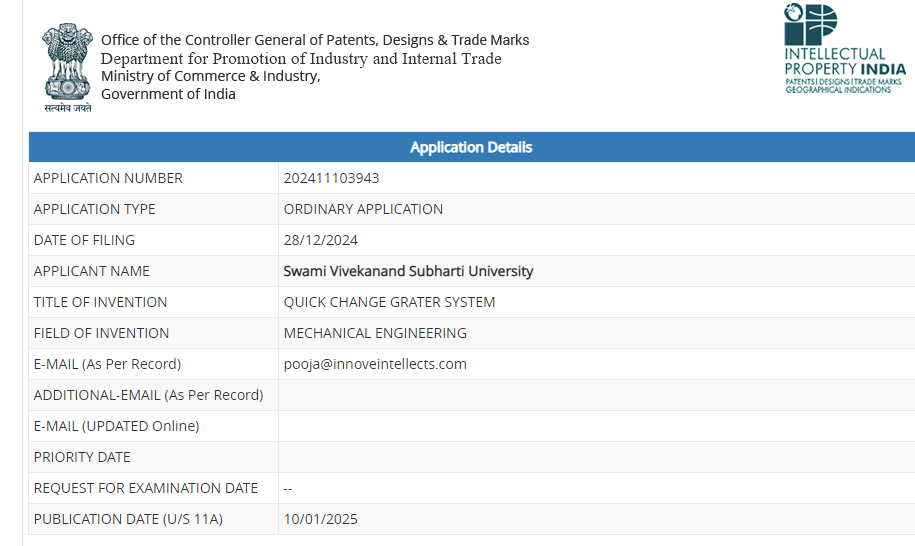Click the Intellectual Property India logo
Screen dimensions: 915x546
(x=844, y=49)
